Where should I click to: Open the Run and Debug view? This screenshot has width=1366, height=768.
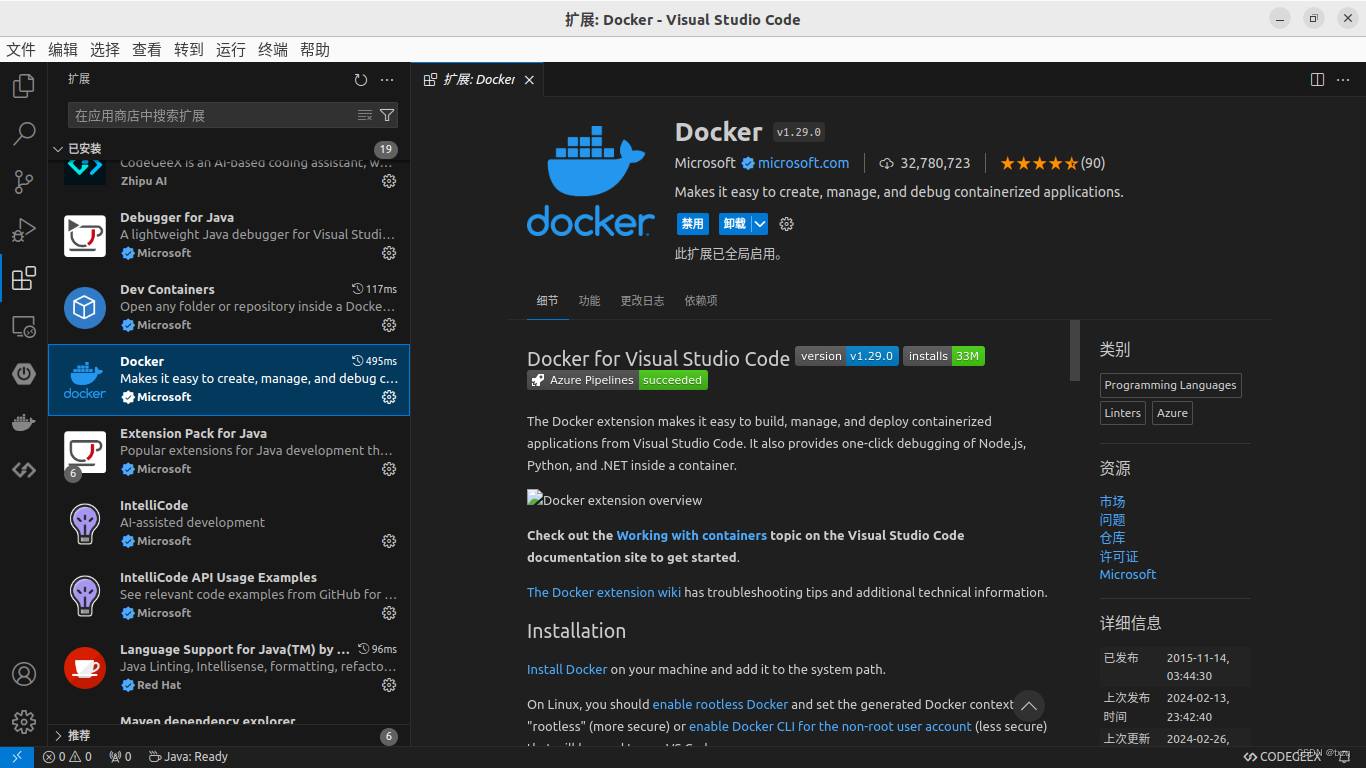click(24, 229)
